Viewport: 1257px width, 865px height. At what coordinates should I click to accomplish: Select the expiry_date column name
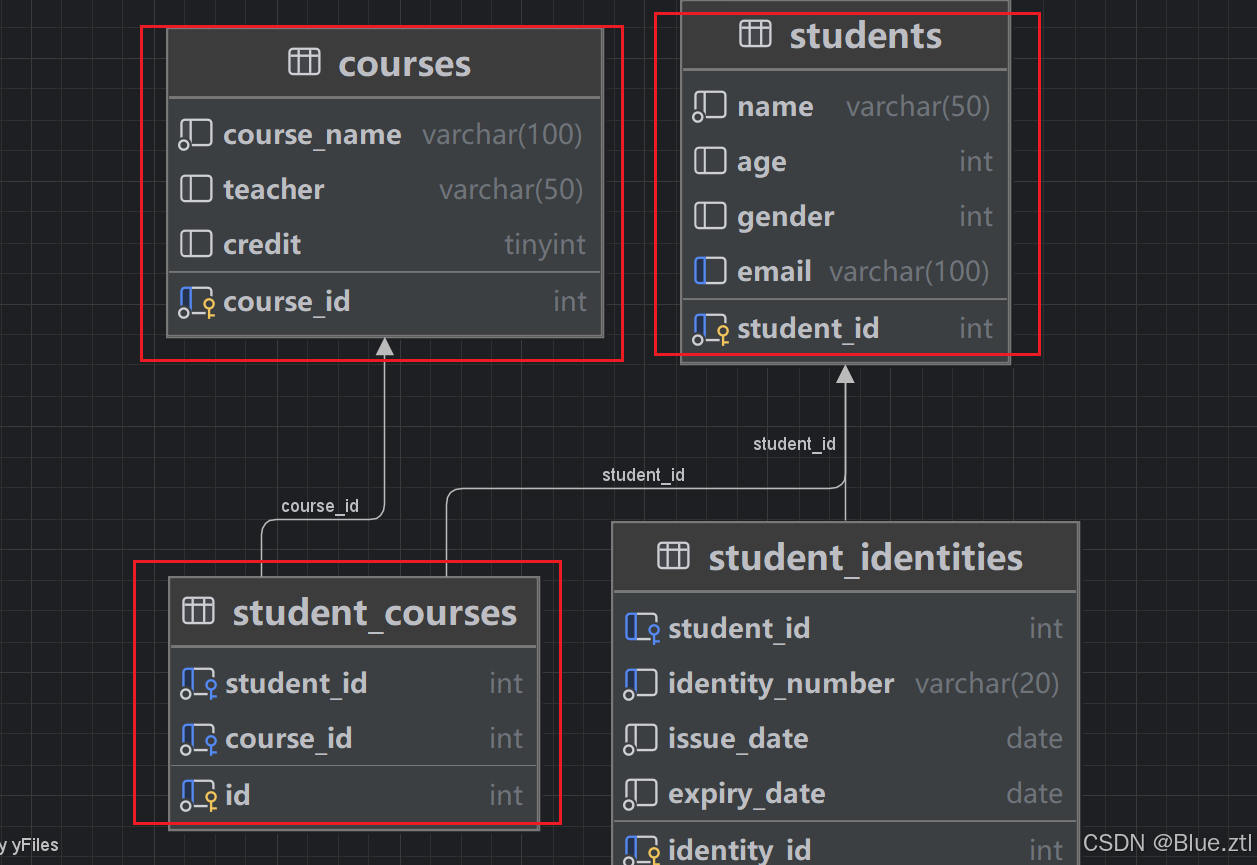point(747,794)
